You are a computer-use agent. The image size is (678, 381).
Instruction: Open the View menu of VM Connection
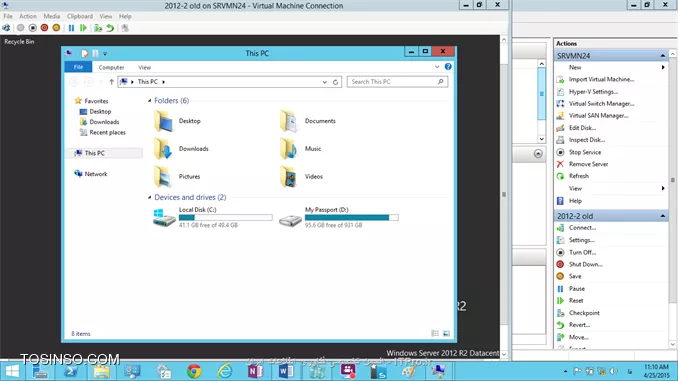tap(106, 16)
